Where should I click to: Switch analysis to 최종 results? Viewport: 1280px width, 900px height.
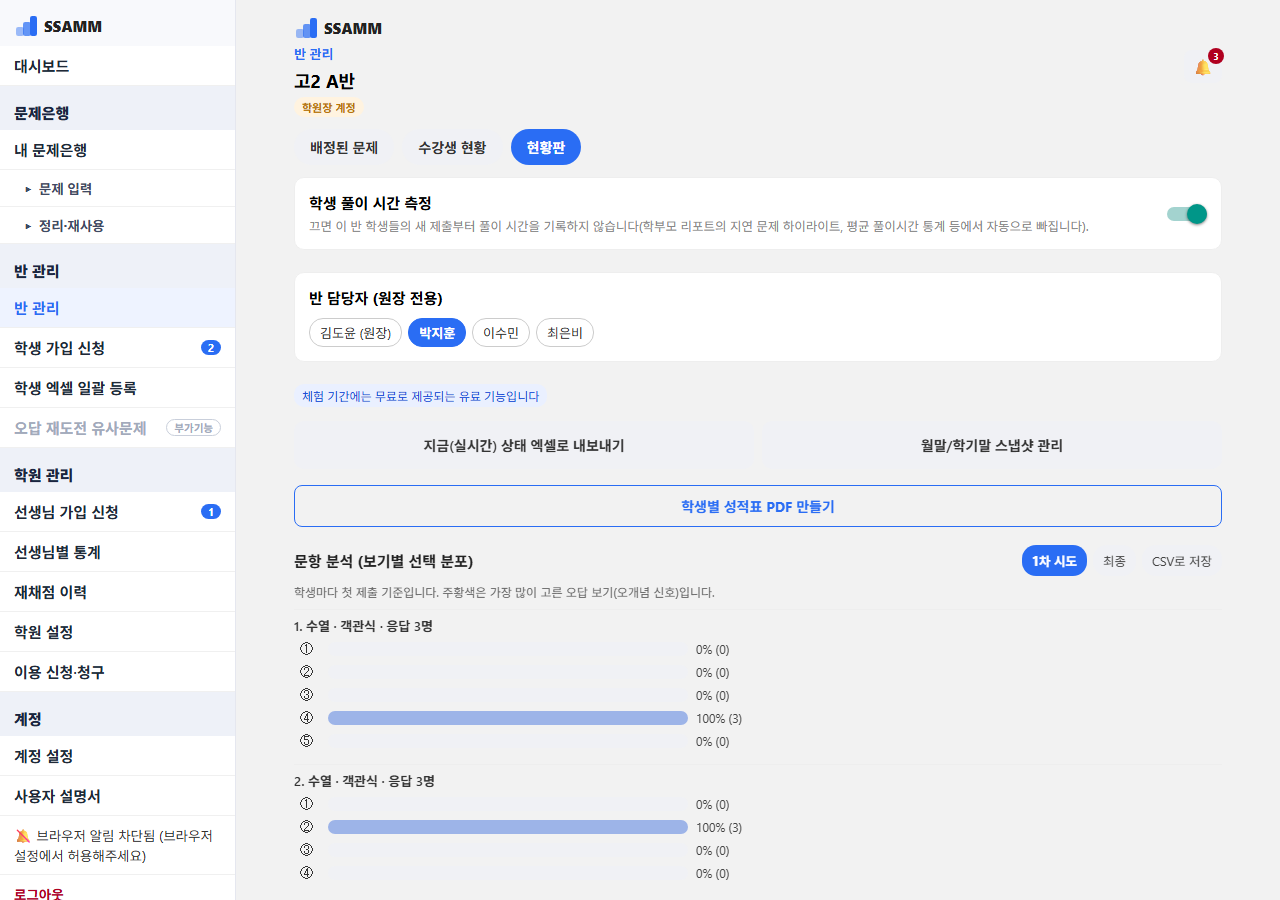(1114, 561)
